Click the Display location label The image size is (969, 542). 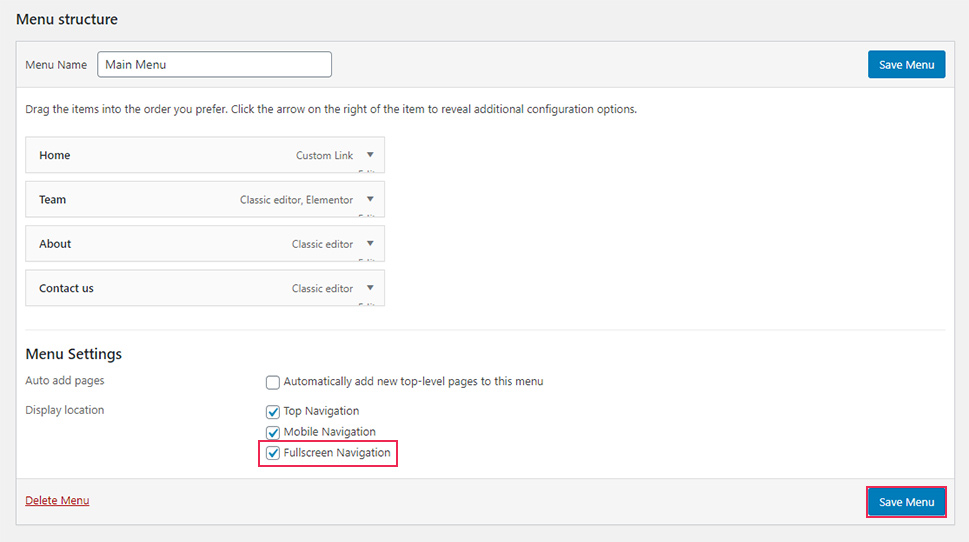pos(64,410)
